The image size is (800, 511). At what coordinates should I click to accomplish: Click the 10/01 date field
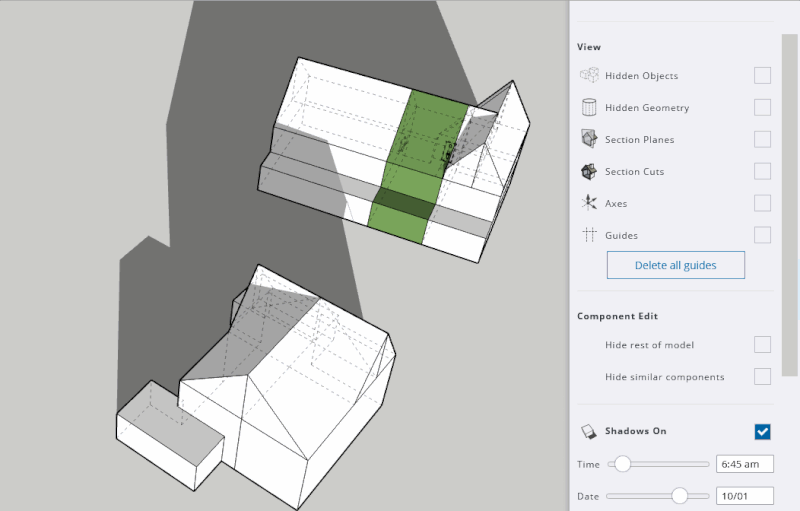[x=744, y=496]
